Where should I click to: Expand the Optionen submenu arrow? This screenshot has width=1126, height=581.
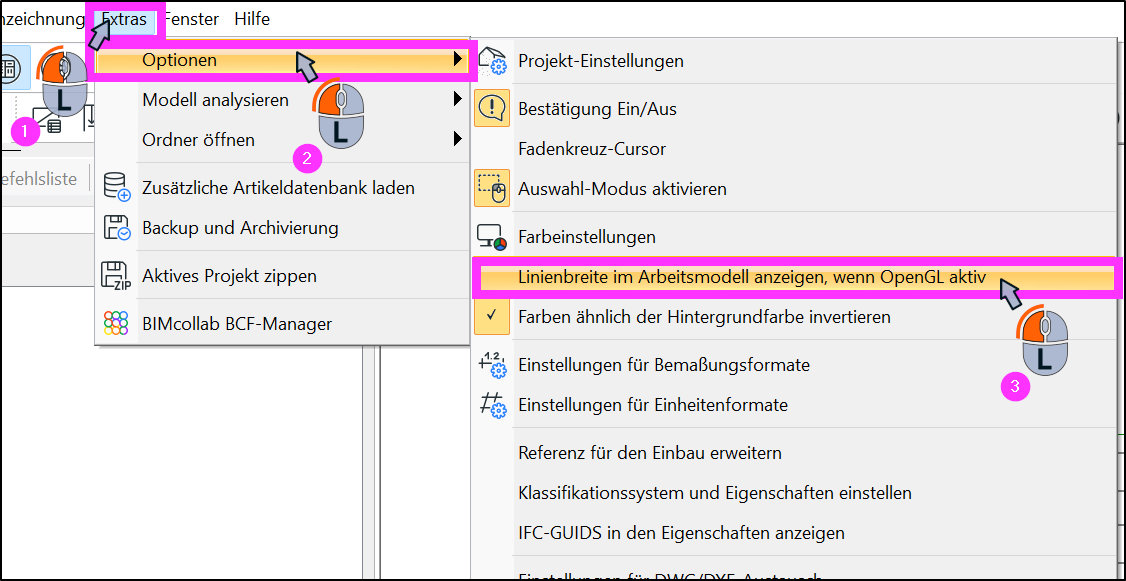457,60
